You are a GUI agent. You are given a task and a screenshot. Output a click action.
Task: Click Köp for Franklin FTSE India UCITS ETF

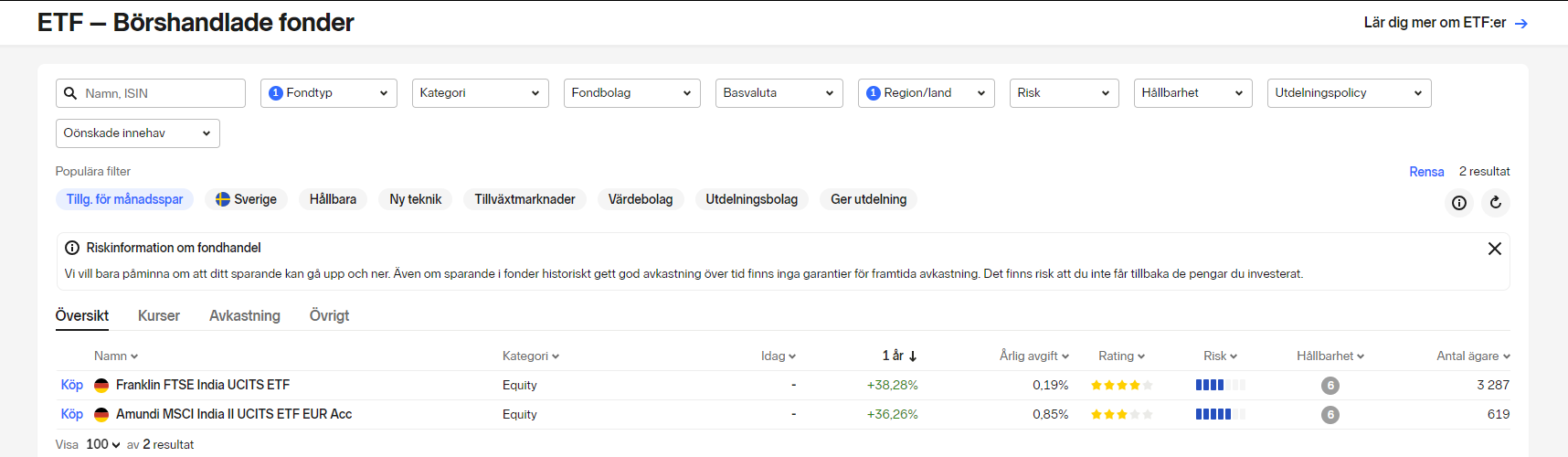72,386
